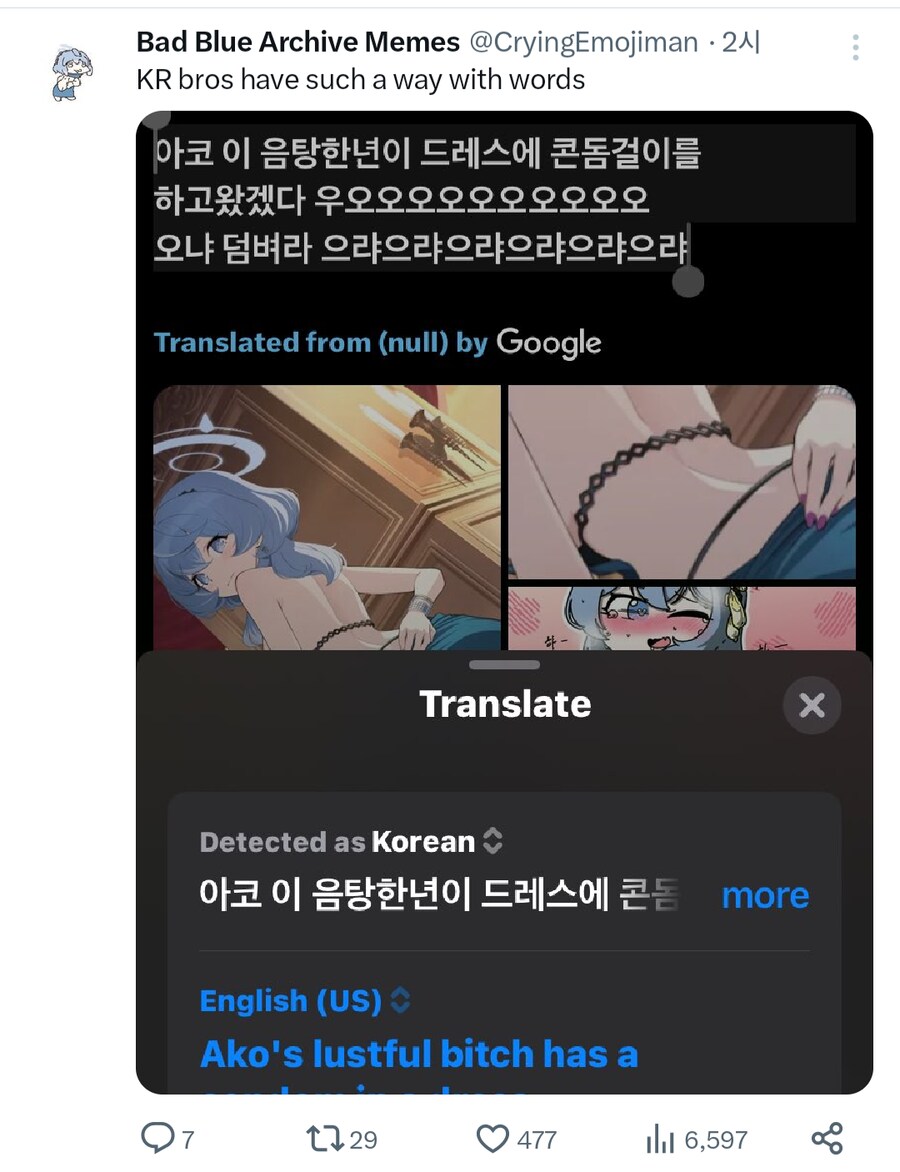Click the translated English text result
This screenshot has height=1172, width=900.
point(419,1054)
